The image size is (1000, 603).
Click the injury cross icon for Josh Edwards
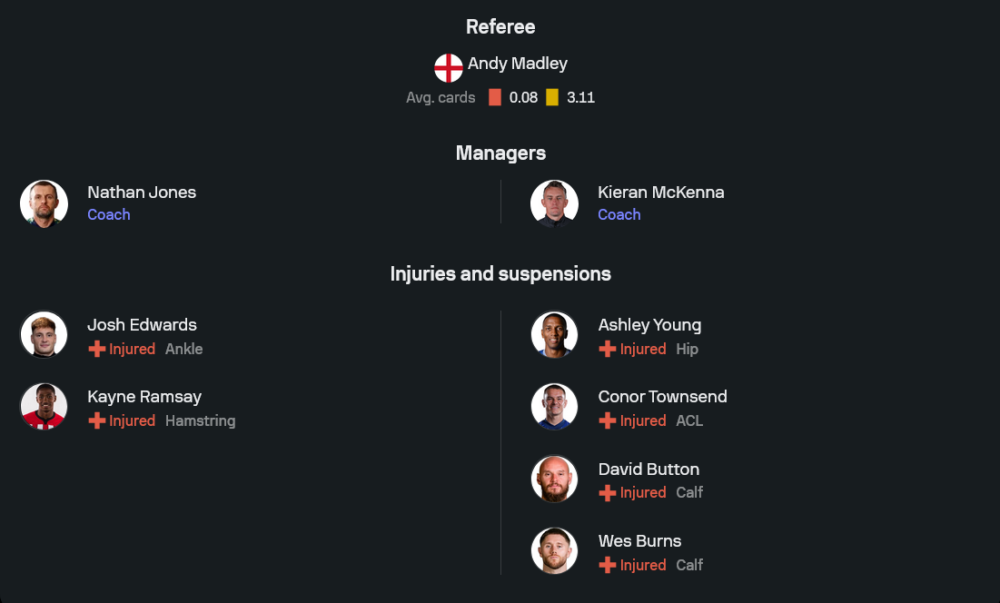tap(97, 349)
